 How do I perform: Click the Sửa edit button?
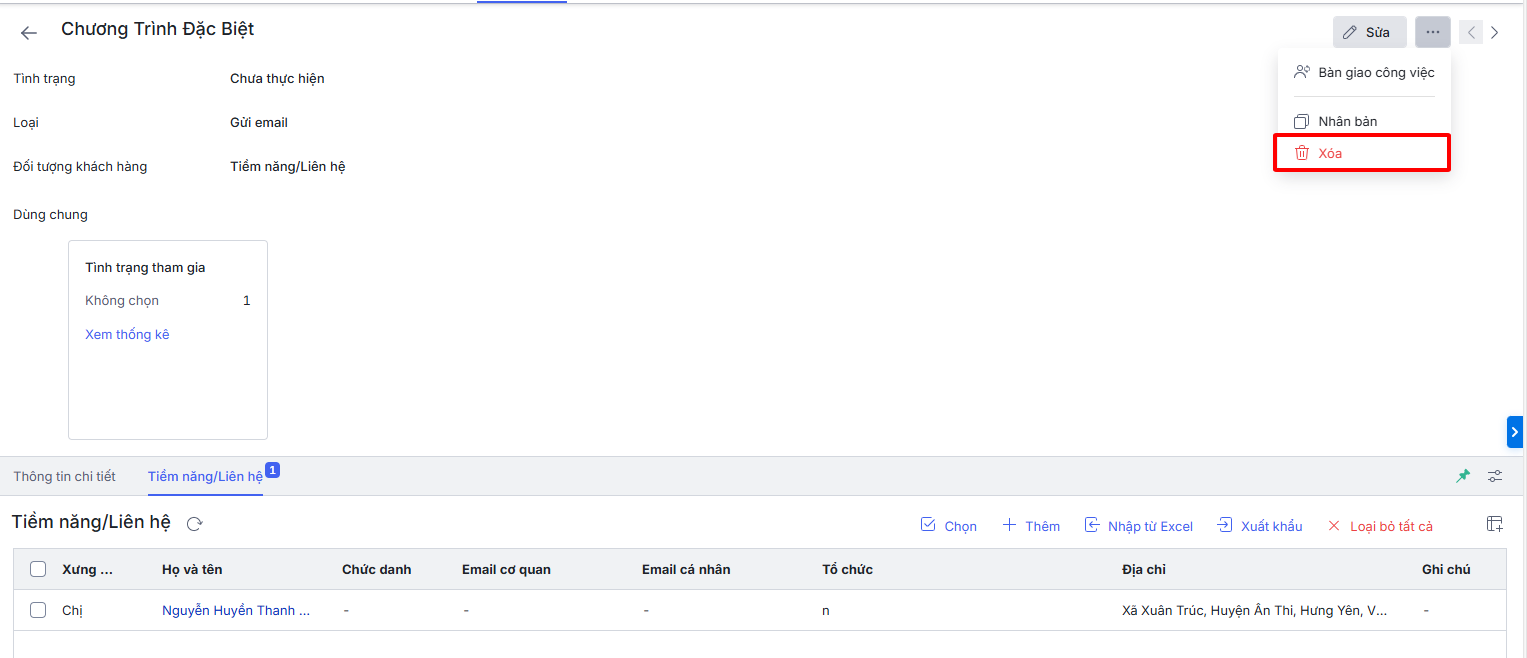point(1369,32)
